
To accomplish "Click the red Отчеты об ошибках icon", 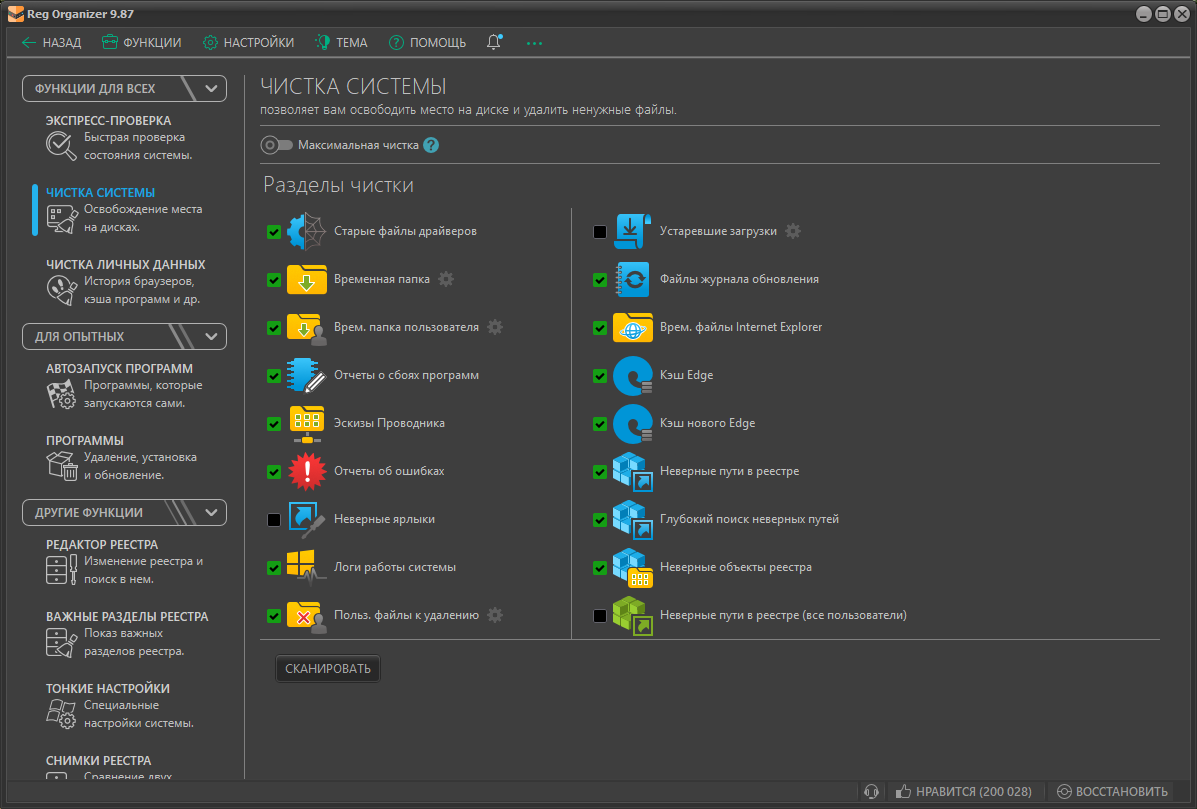I will click(x=306, y=471).
